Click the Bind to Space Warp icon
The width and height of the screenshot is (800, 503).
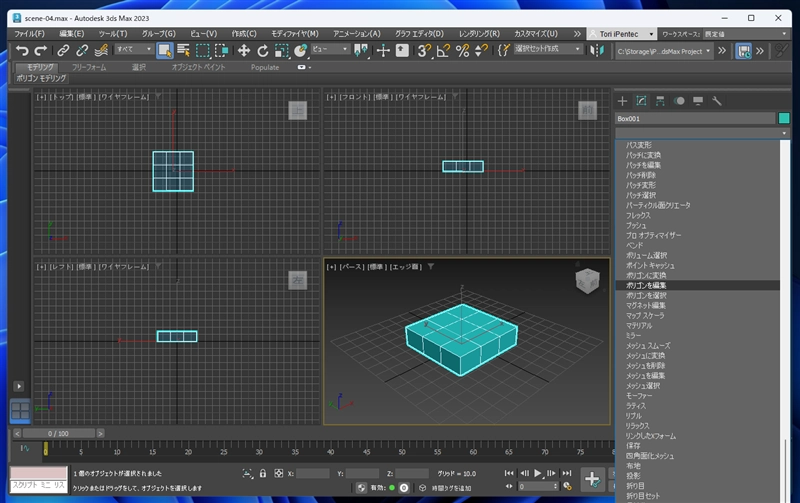point(101,50)
